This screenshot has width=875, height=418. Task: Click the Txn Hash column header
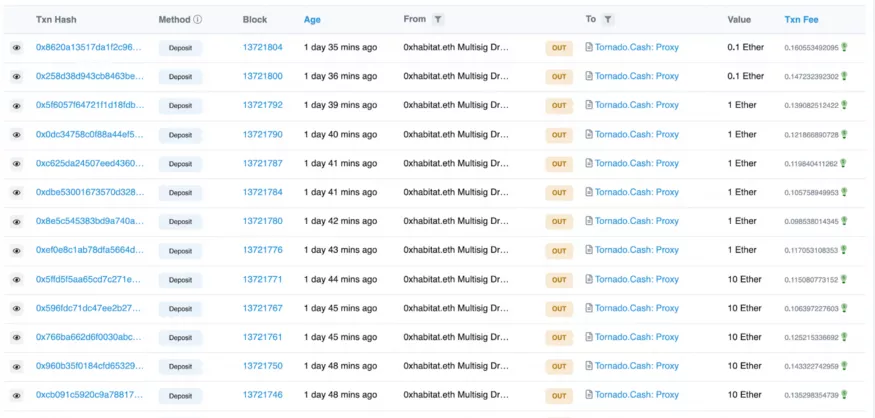[x=56, y=20]
